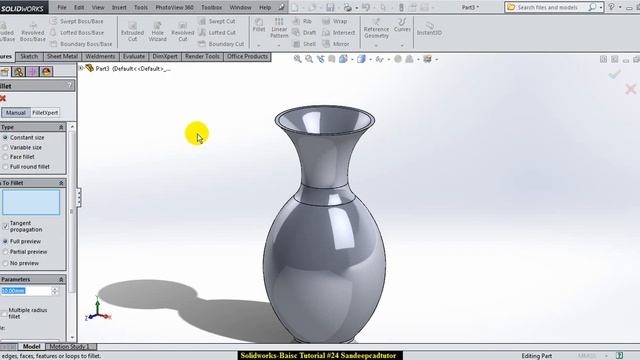
Task: Select the Full preview radio button
Action: click(x=5, y=241)
